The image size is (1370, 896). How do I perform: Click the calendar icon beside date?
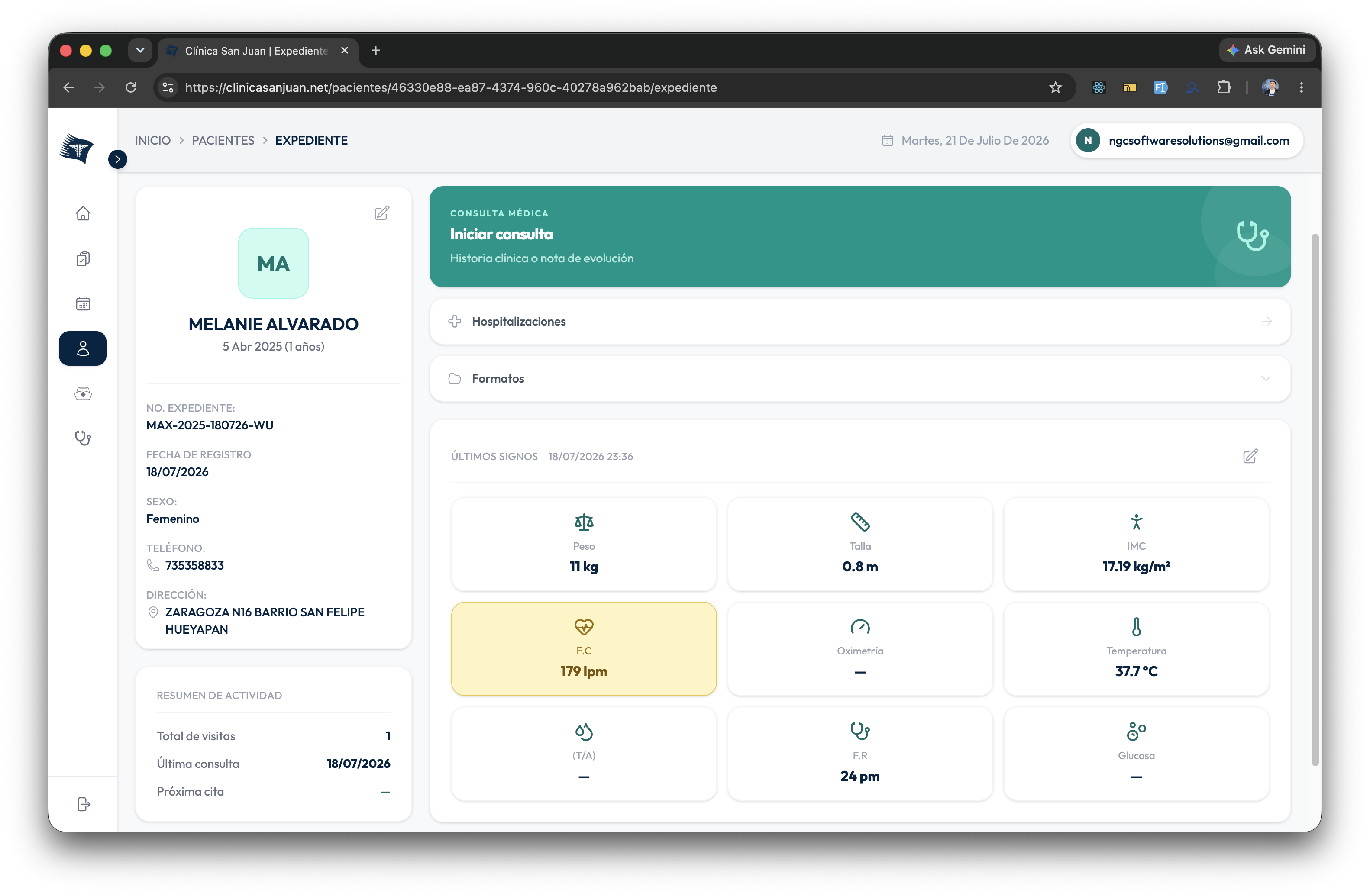[888, 140]
